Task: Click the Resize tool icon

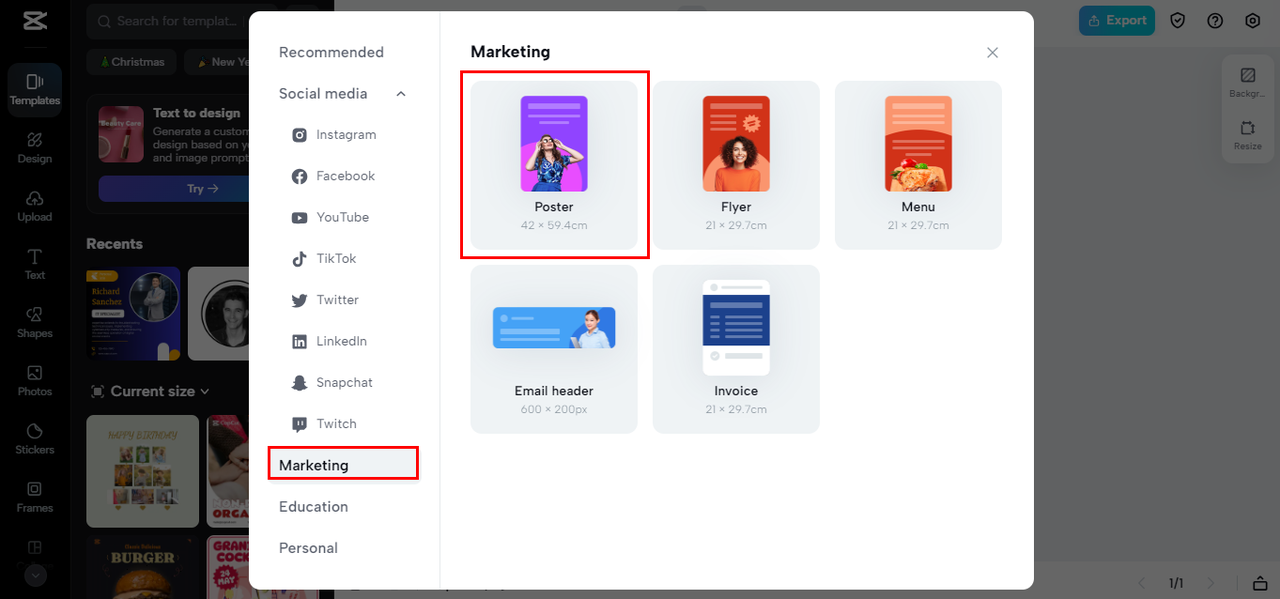Action: (1247, 135)
